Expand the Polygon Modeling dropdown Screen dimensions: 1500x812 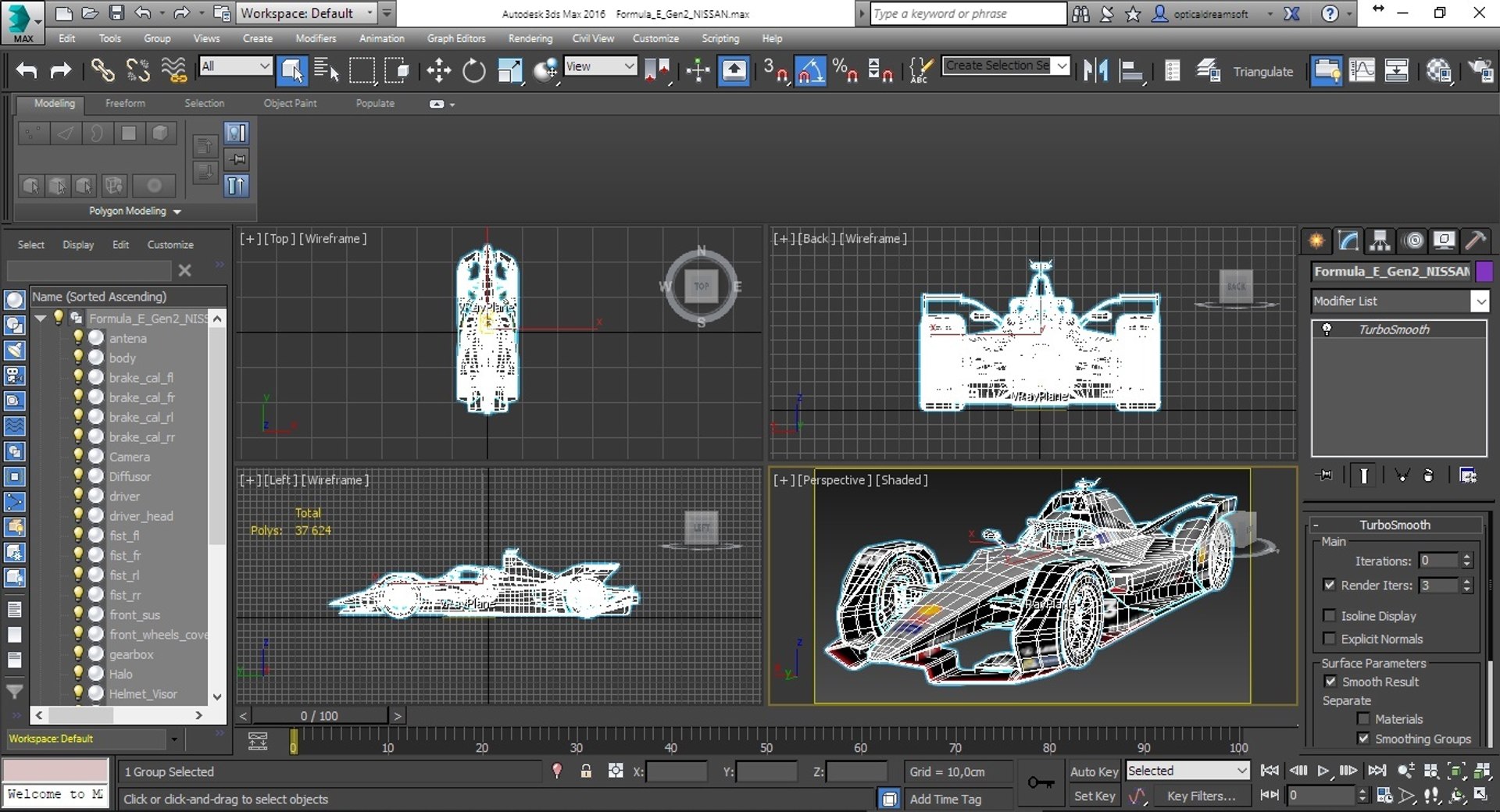(x=135, y=211)
